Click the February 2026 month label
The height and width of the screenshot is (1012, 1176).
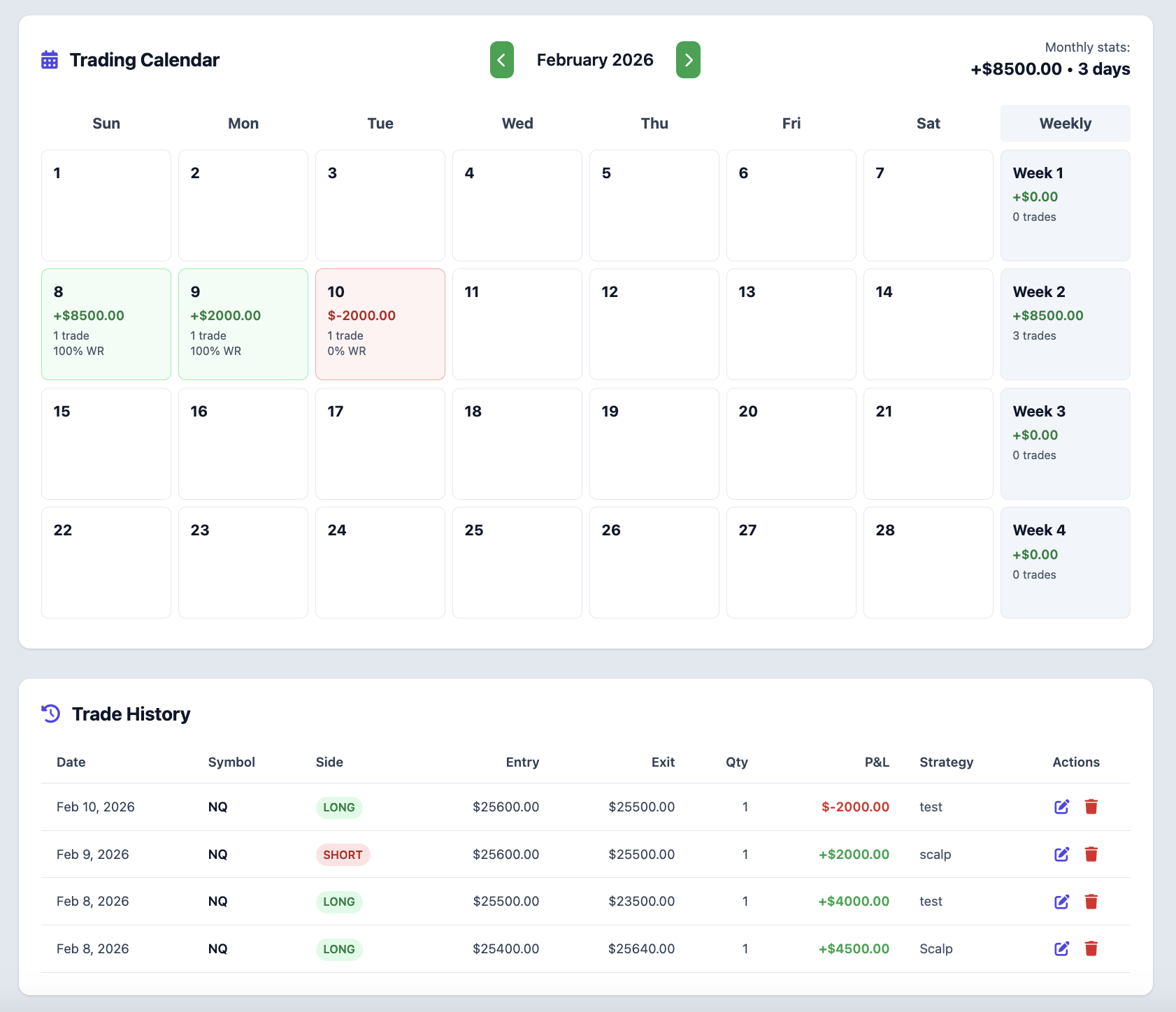(594, 60)
